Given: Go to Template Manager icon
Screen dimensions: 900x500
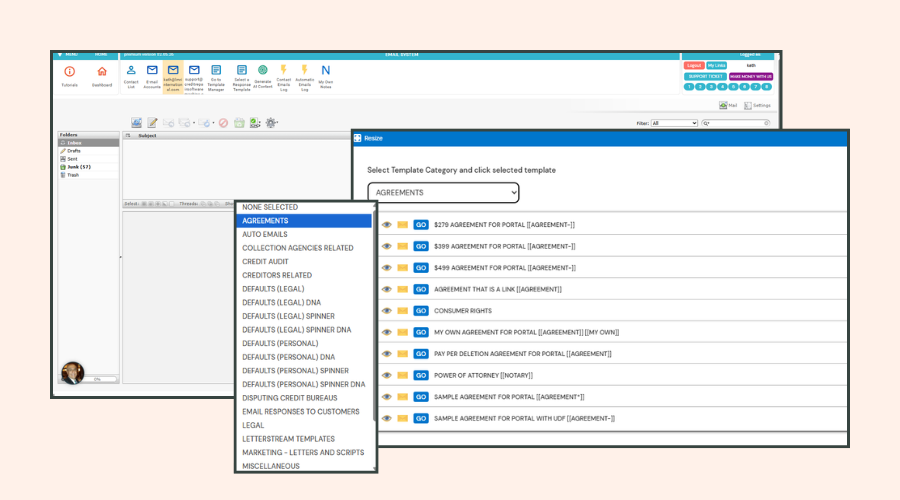Looking at the screenshot, I should coord(216,70).
